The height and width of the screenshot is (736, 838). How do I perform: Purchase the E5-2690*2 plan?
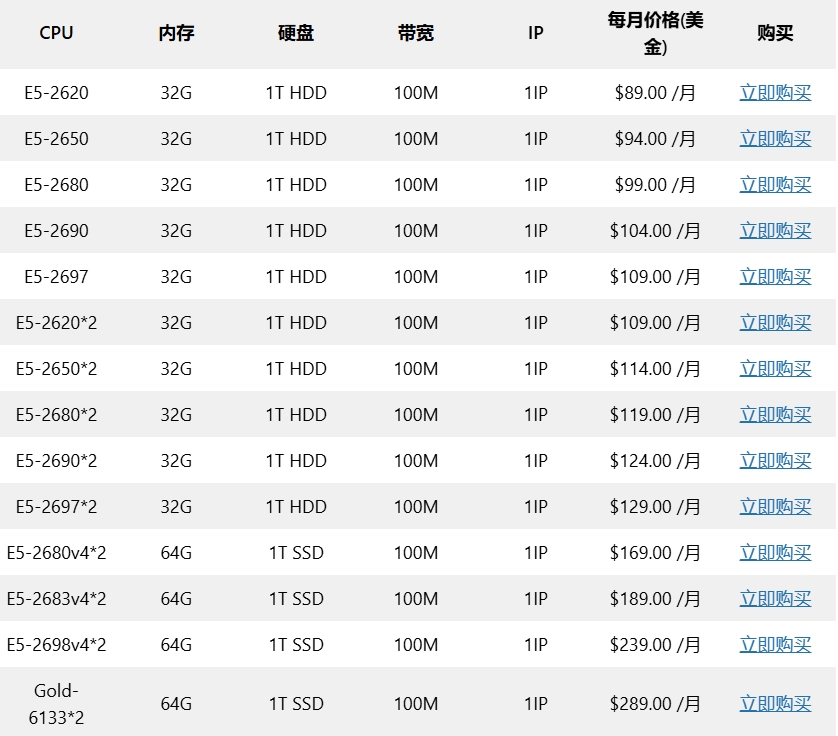775,460
